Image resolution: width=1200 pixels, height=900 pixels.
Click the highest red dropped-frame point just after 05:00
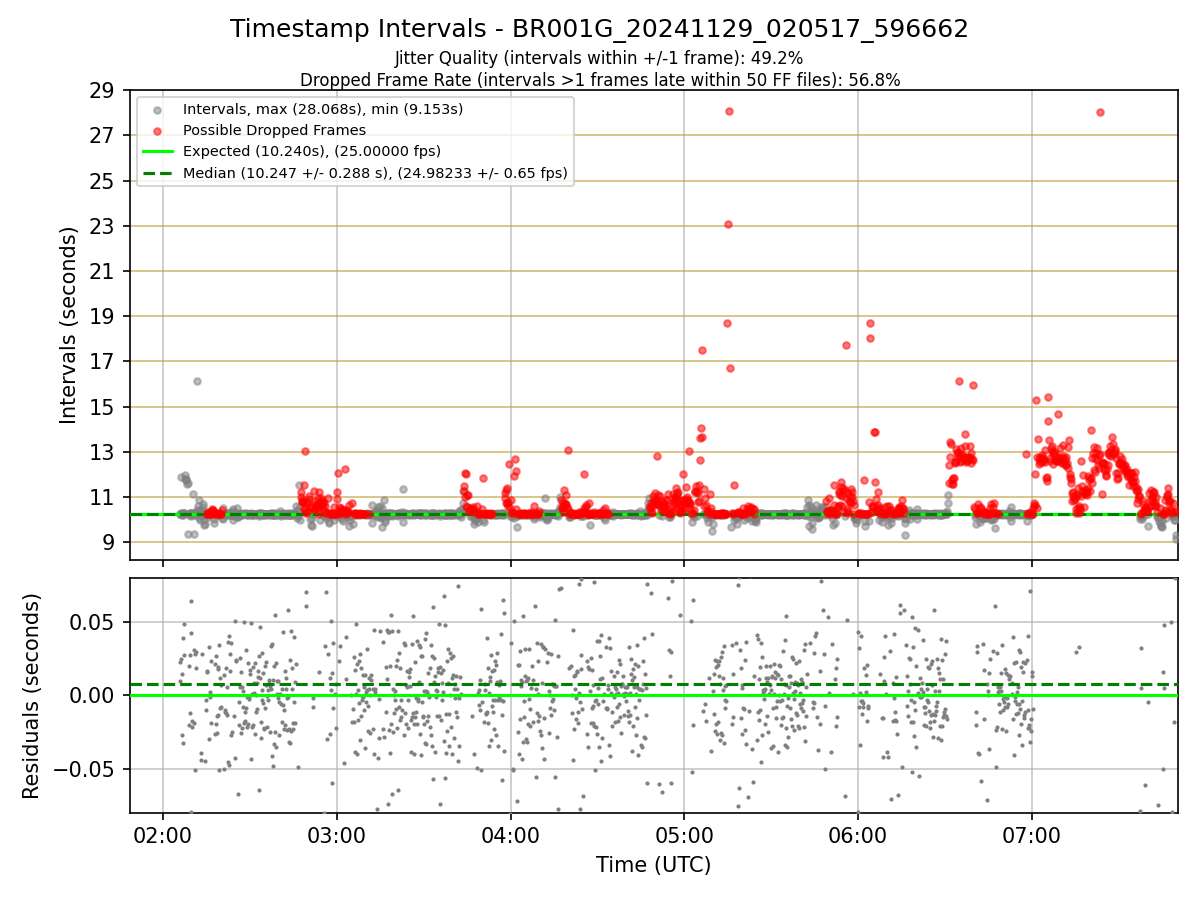(729, 111)
